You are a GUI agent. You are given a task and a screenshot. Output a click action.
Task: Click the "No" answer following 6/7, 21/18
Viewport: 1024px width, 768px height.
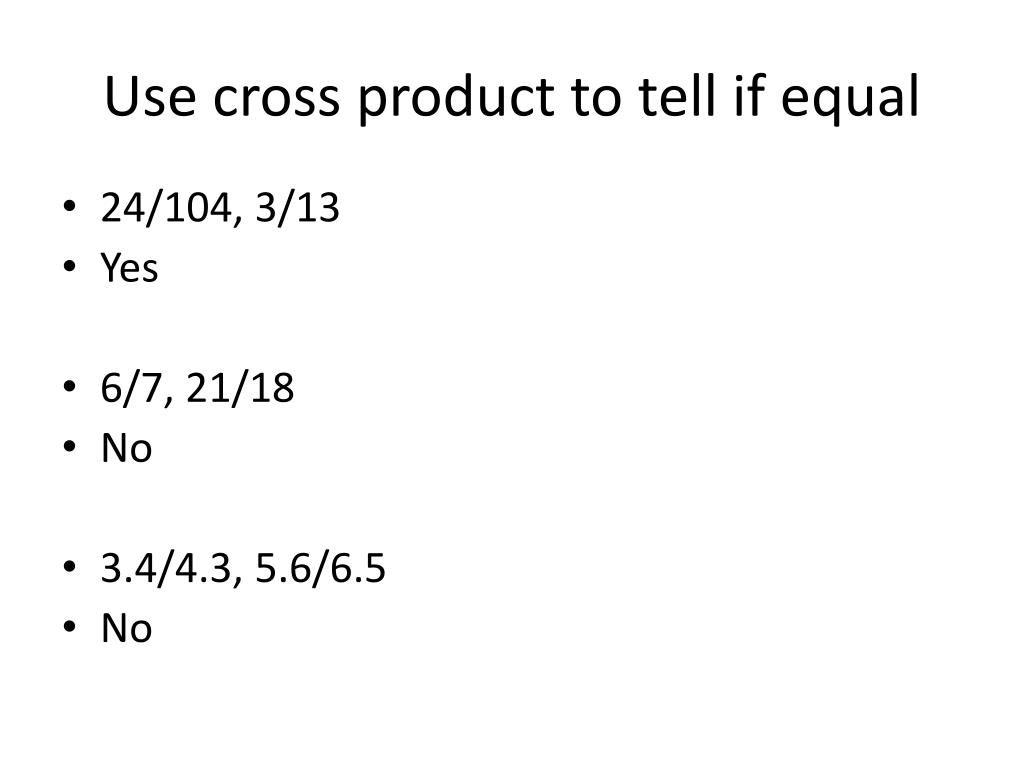[x=127, y=448]
